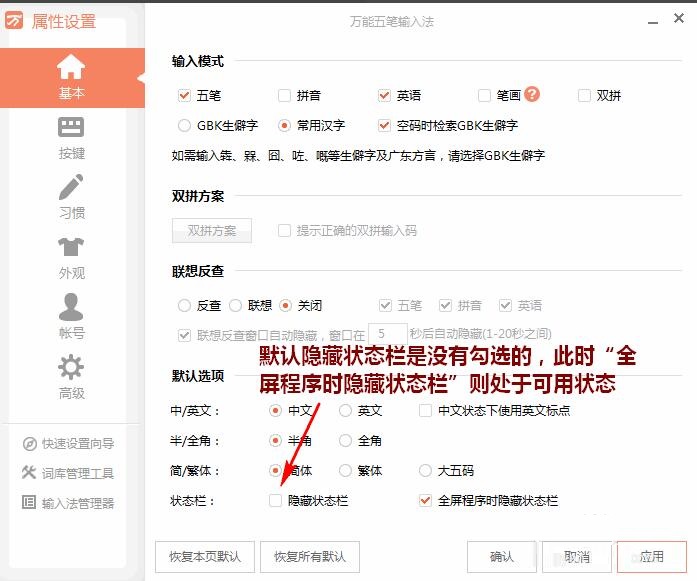
Task: Enable the 拼音 input mode
Action: click(x=284, y=95)
